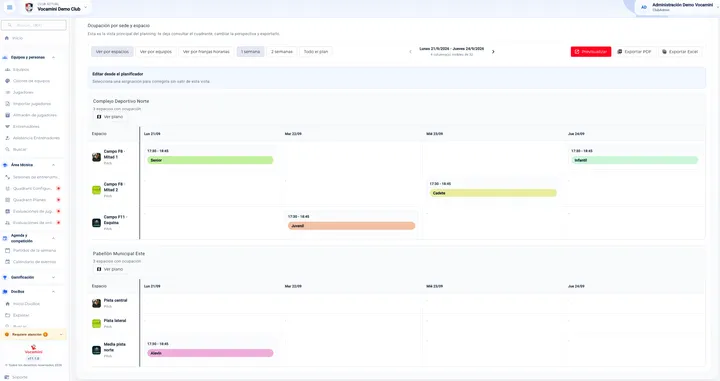Select the green Senior assignment bar

coord(210,160)
